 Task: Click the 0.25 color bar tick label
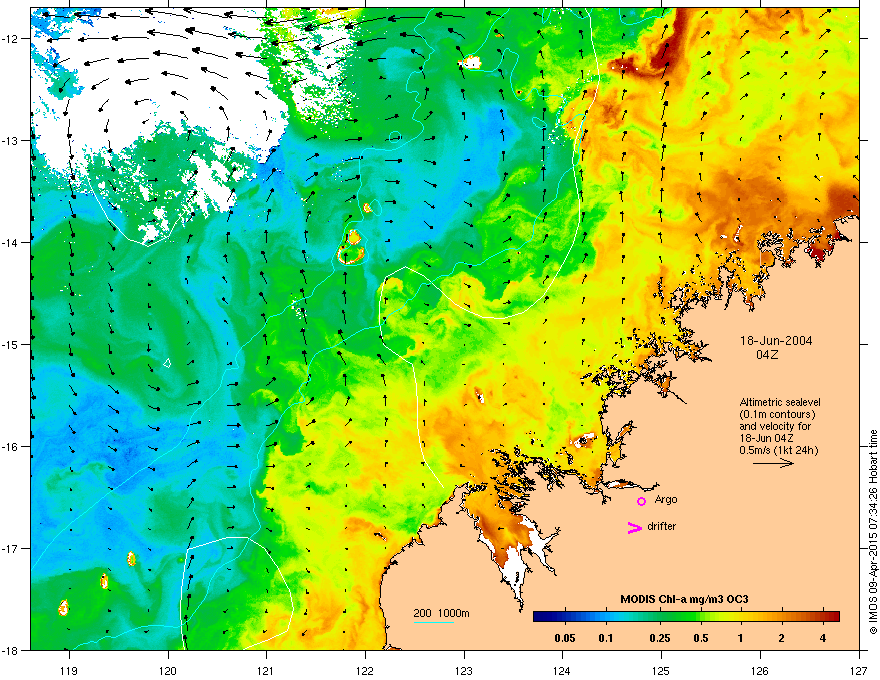click(x=659, y=638)
